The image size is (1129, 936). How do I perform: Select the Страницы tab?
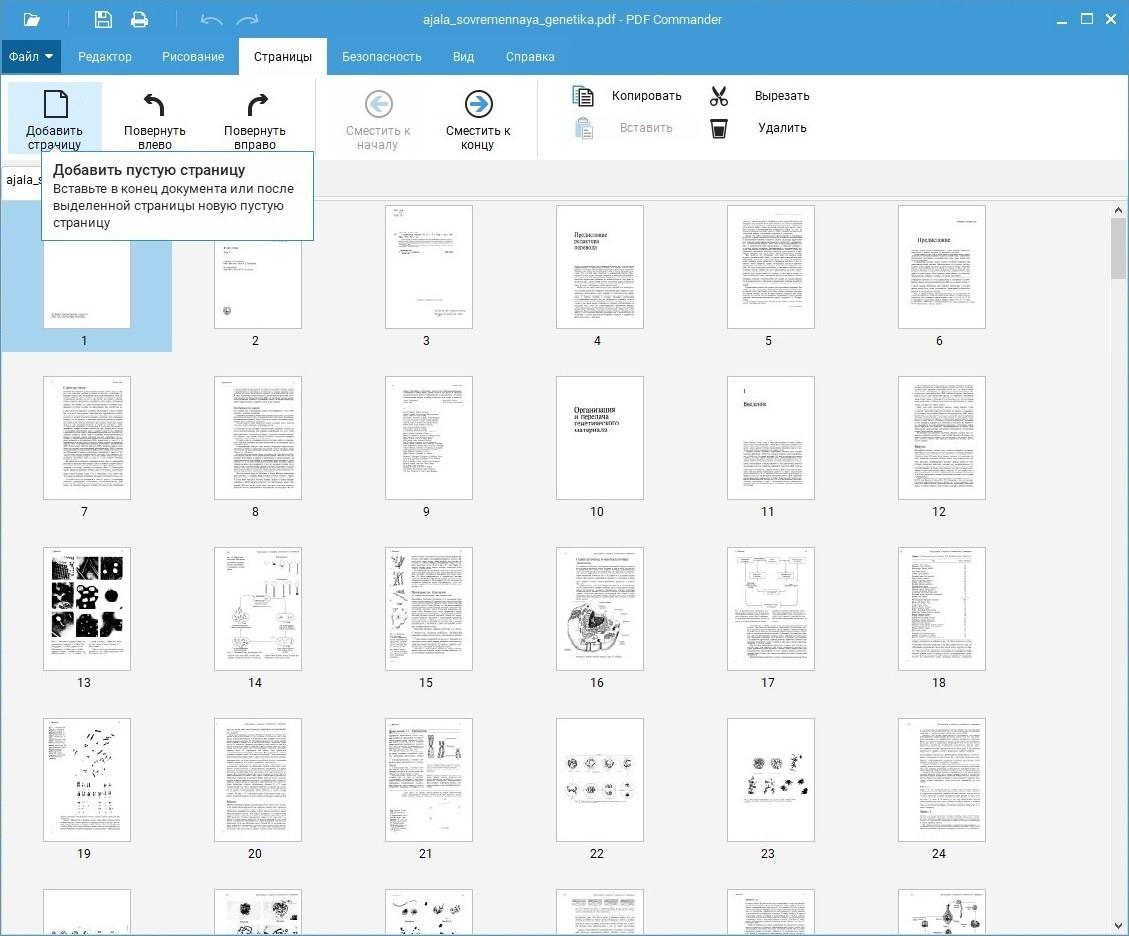coord(282,56)
